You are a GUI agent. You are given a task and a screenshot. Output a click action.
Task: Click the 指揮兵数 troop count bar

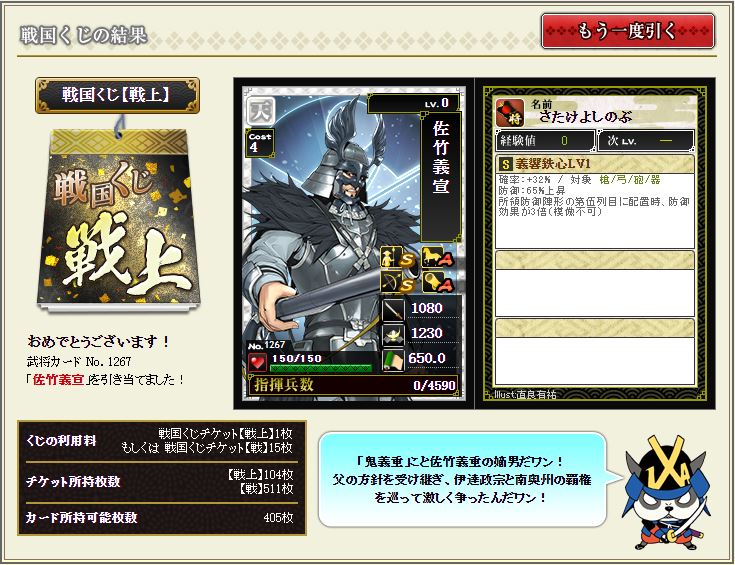pyautogui.click(x=354, y=385)
